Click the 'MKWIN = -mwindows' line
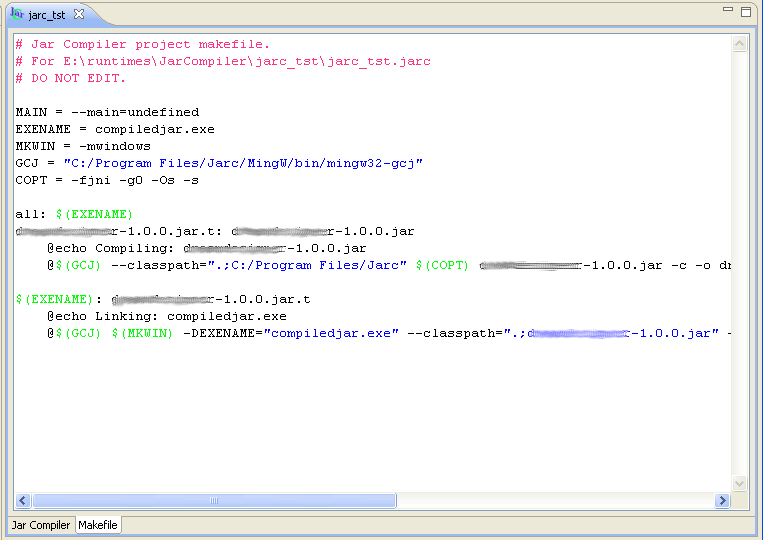The width and height of the screenshot is (763, 540). tap(83, 146)
